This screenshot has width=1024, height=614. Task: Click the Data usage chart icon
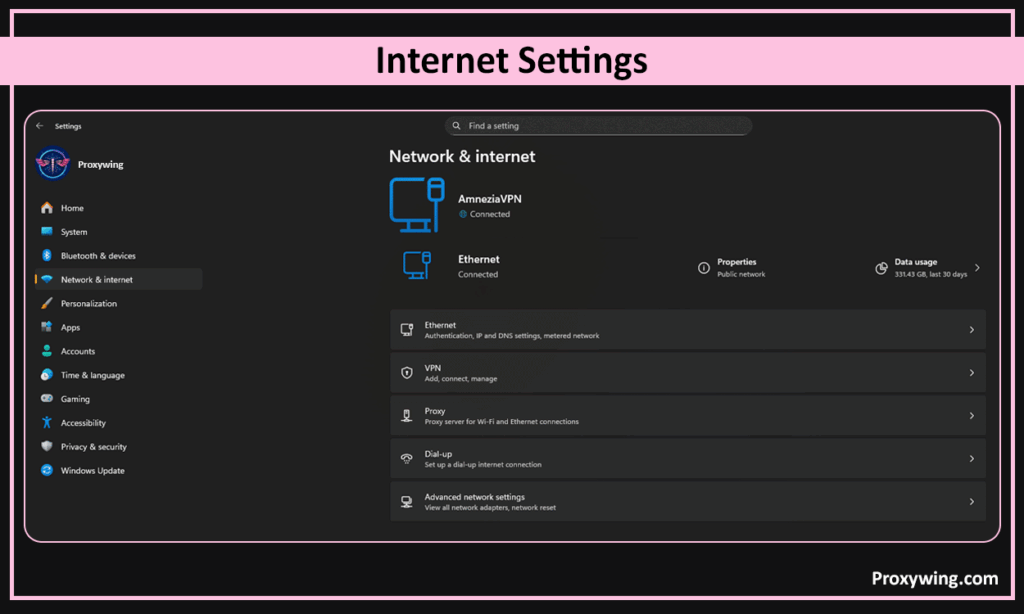(x=881, y=268)
